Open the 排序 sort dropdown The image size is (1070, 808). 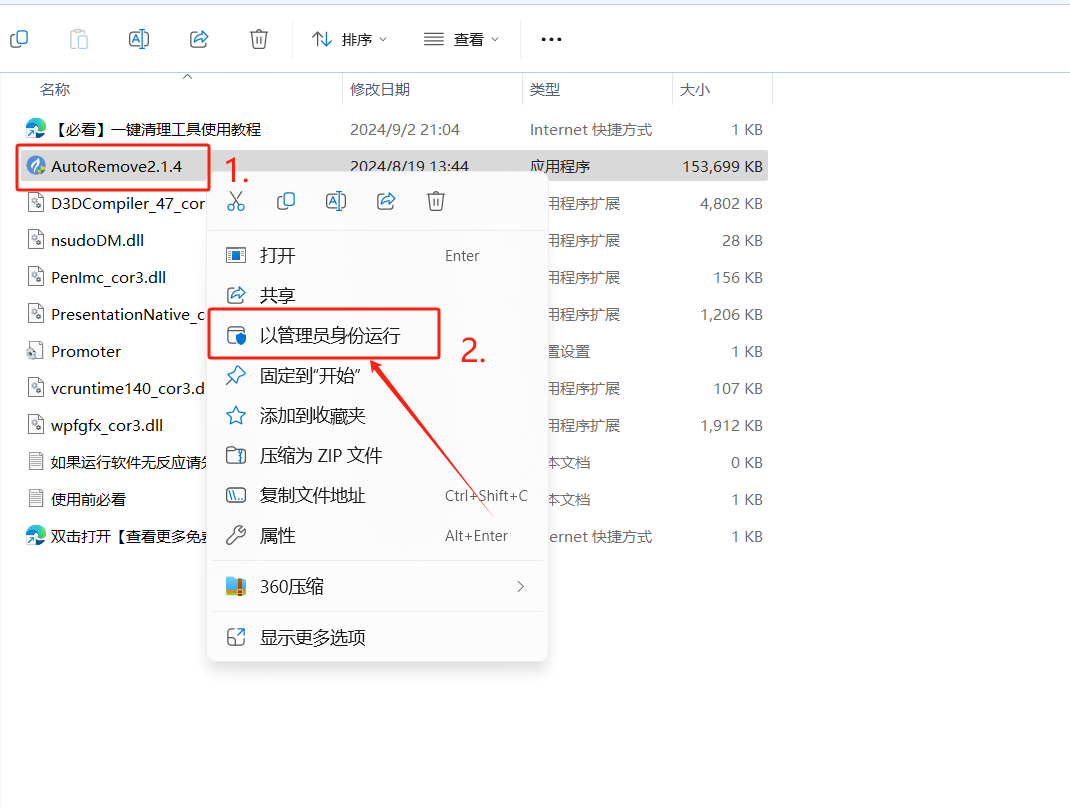point(350,40)
